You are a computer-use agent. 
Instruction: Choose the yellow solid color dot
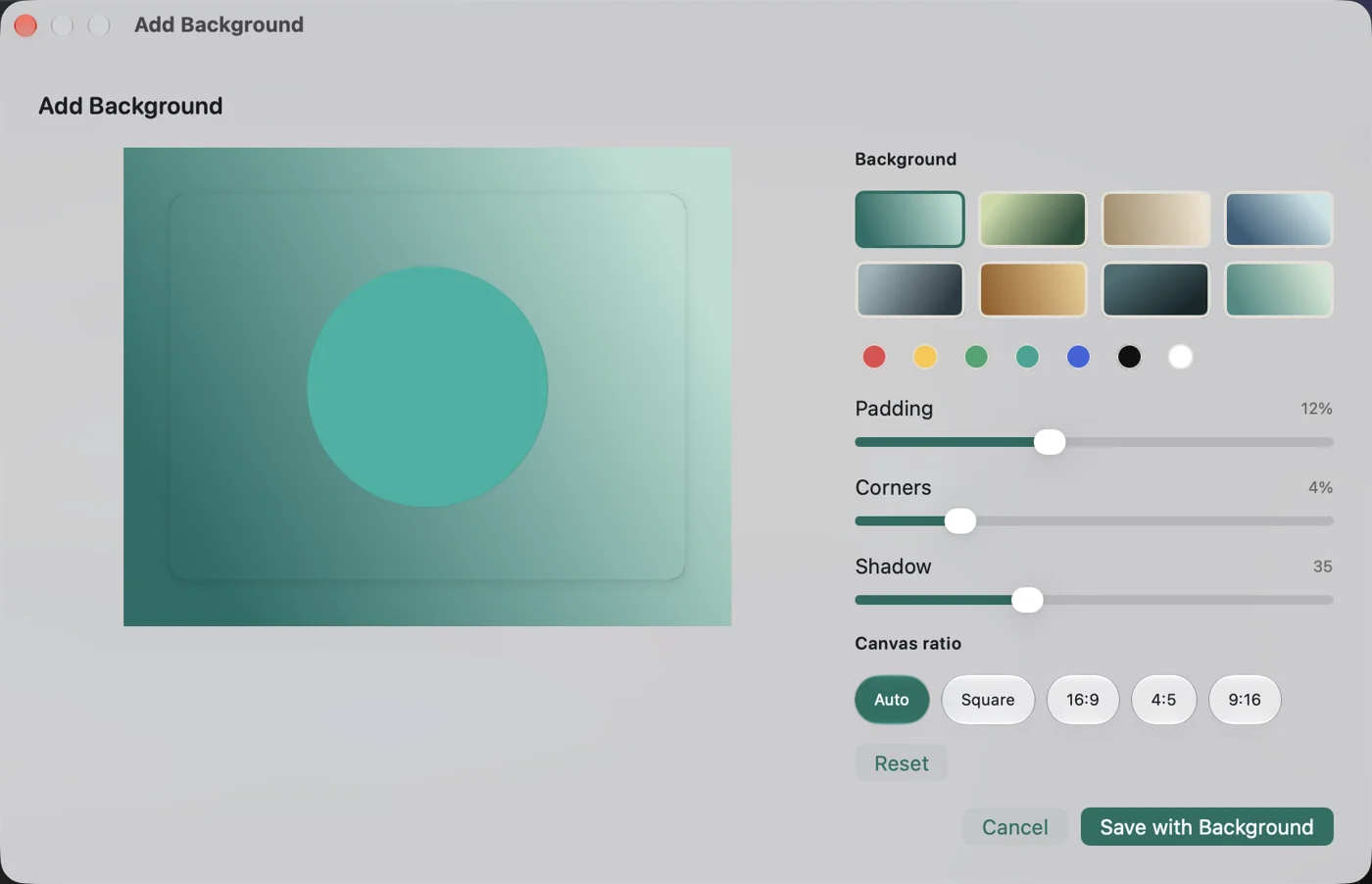(x=925, y=357)
